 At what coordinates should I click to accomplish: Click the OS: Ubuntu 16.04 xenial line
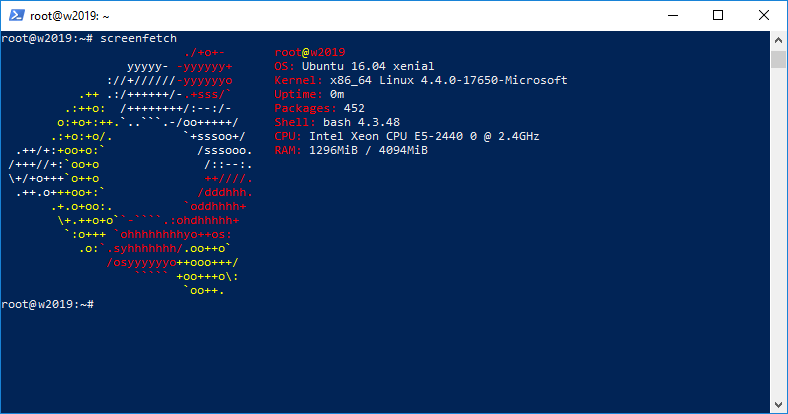tap(354, 66)
